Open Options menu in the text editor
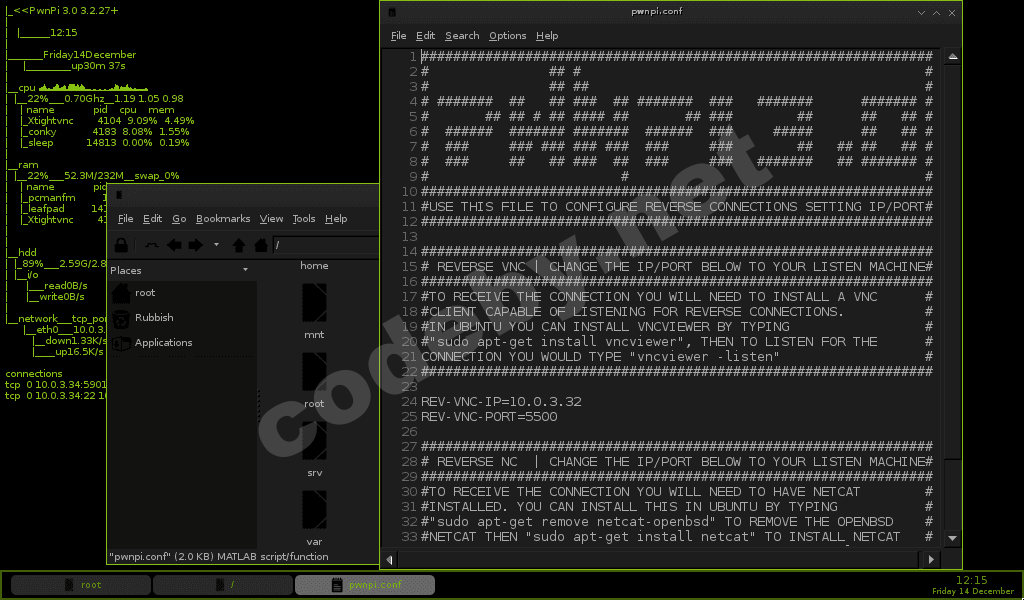Screen dimensions: 1024x600 (x=507, y=36)
